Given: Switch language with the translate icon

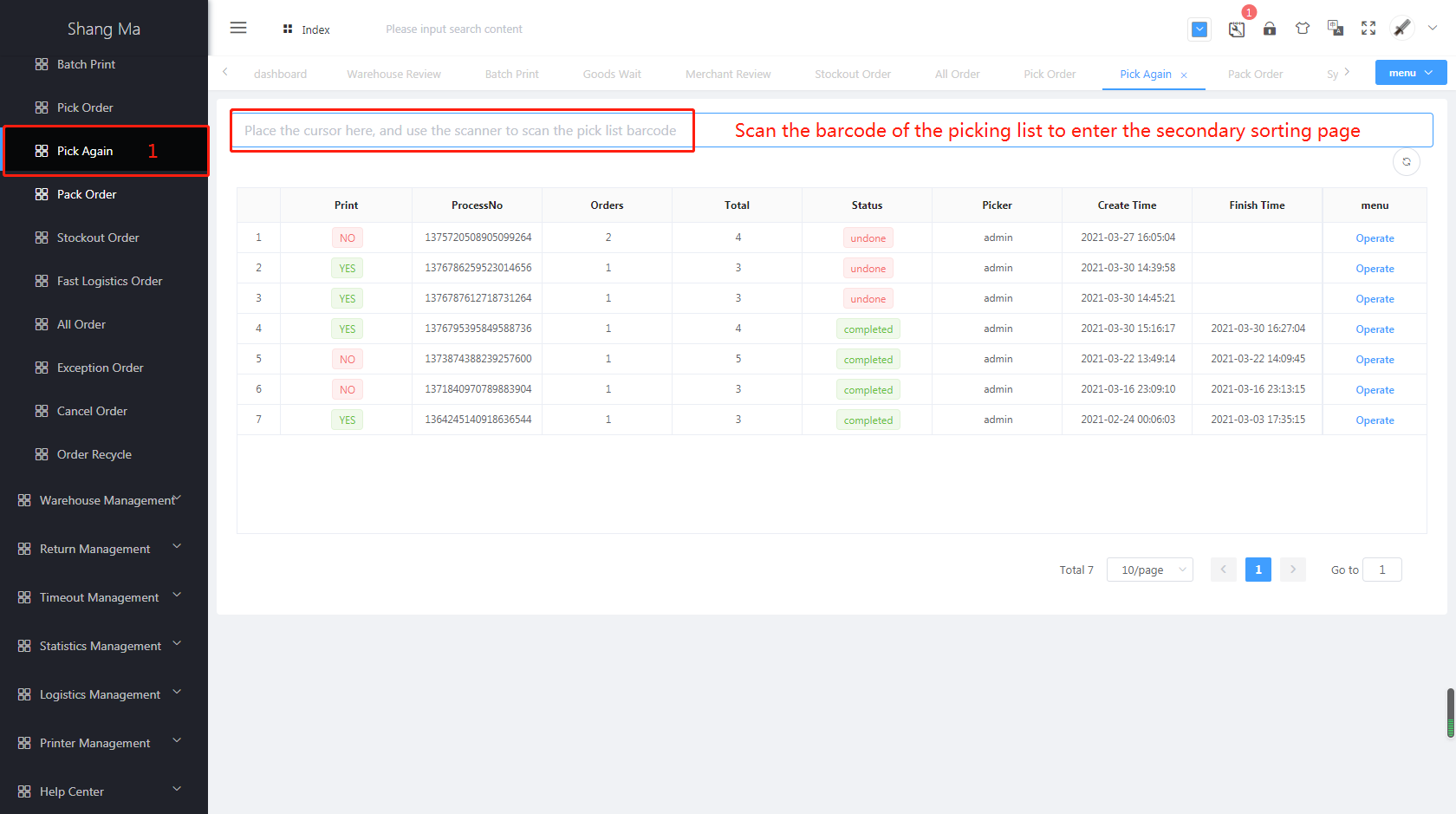Looking at the screenshot, I should point(1336,29).
